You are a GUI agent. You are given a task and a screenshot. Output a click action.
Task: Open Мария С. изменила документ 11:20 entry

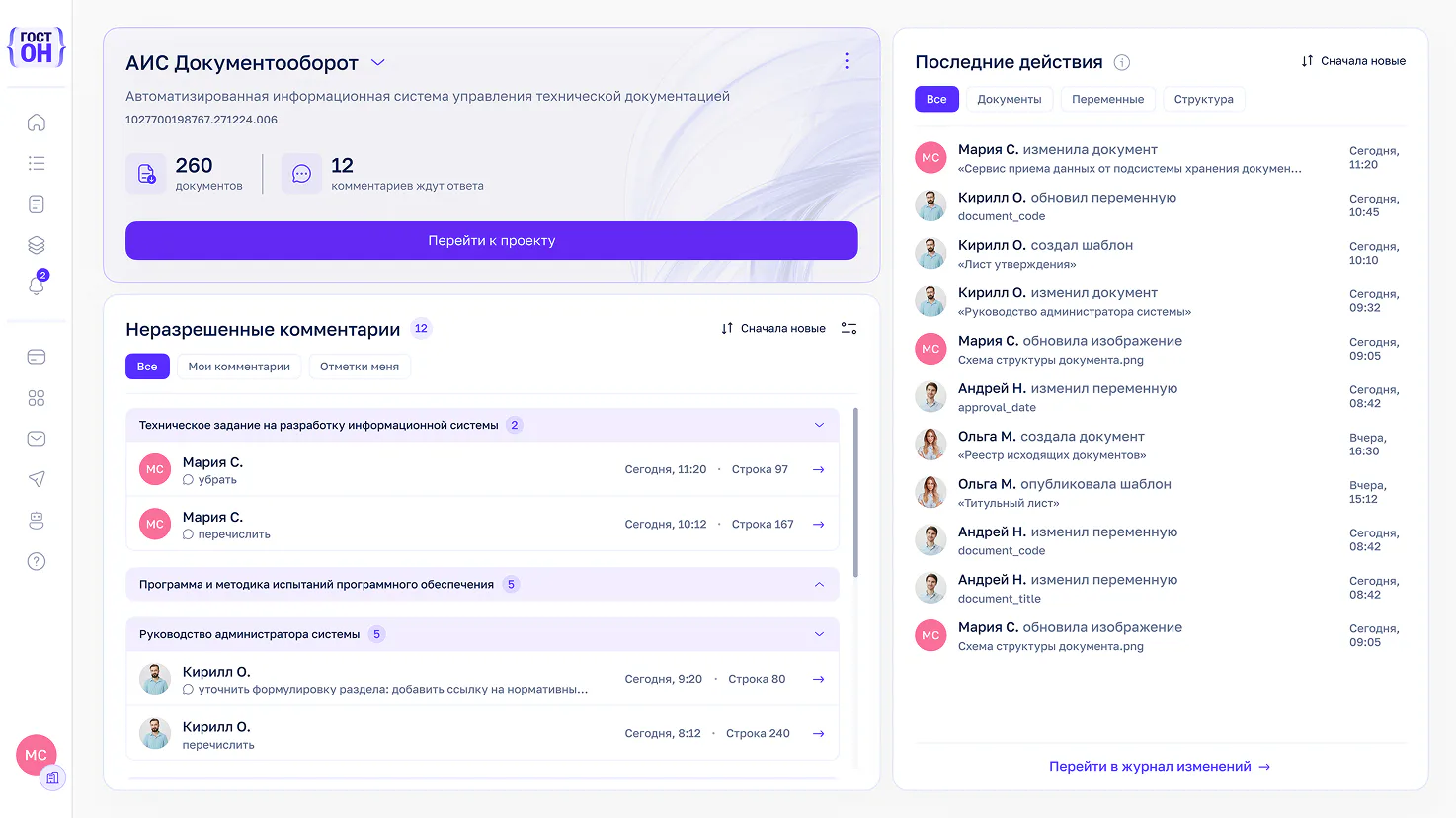coord(1161,158)
